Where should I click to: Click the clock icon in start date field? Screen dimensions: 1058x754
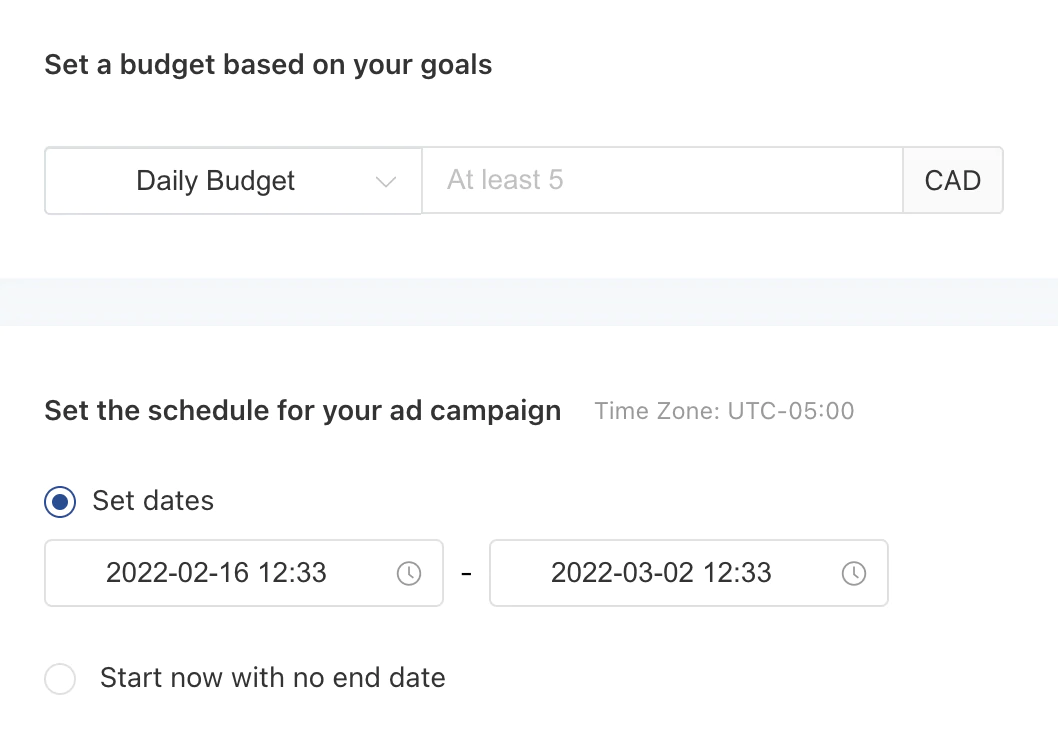409,574
